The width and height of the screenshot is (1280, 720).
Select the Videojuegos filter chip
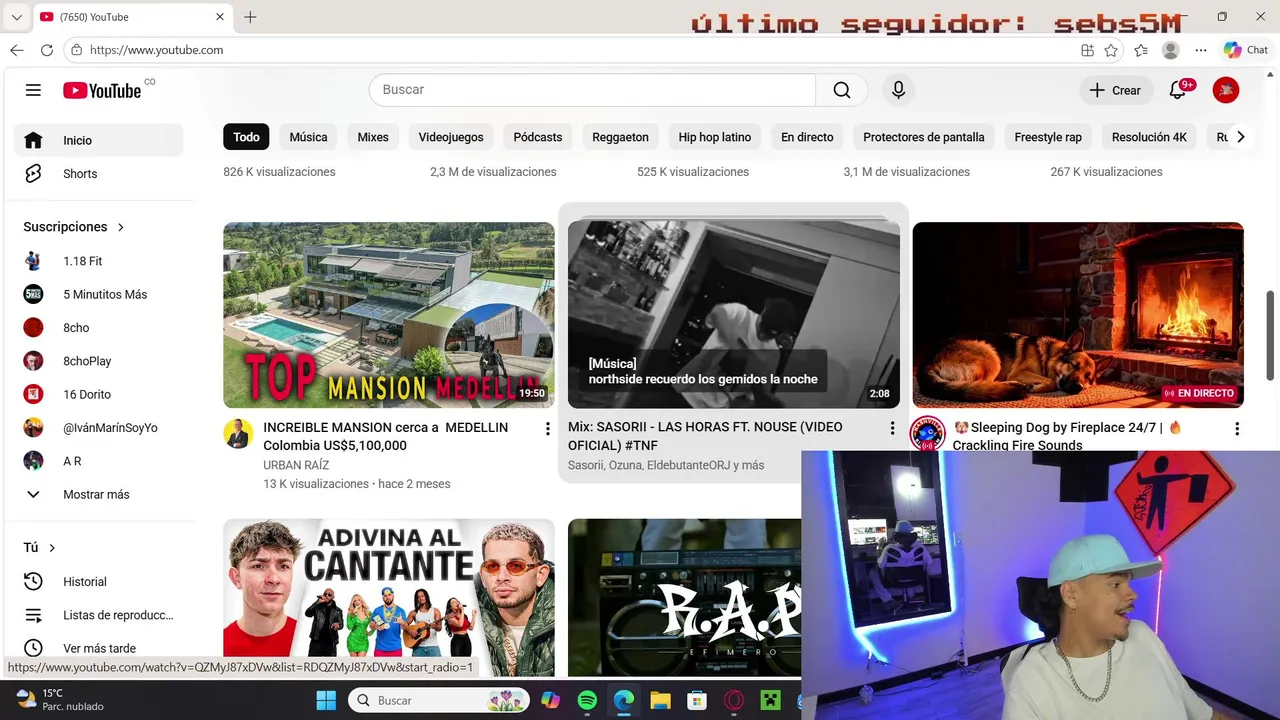[451, 137]
